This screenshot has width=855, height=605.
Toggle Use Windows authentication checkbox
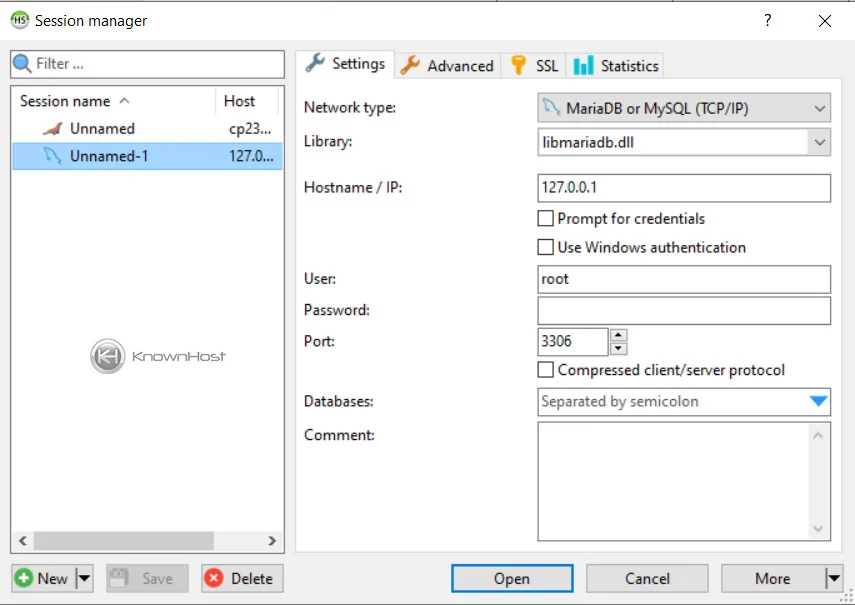tap(546, 247)
